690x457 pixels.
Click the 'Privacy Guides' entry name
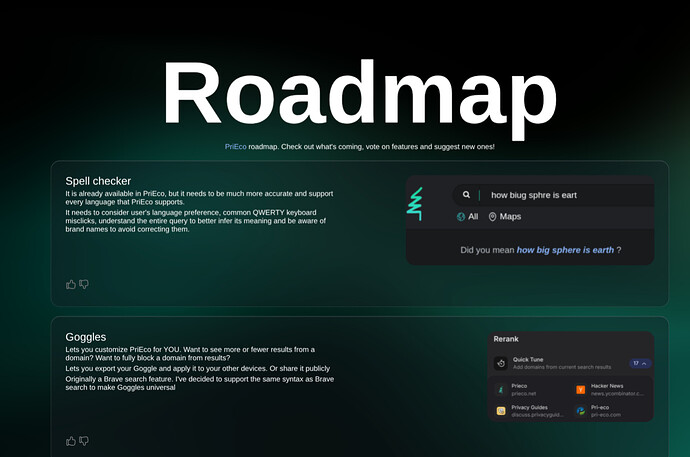[529, 407]
